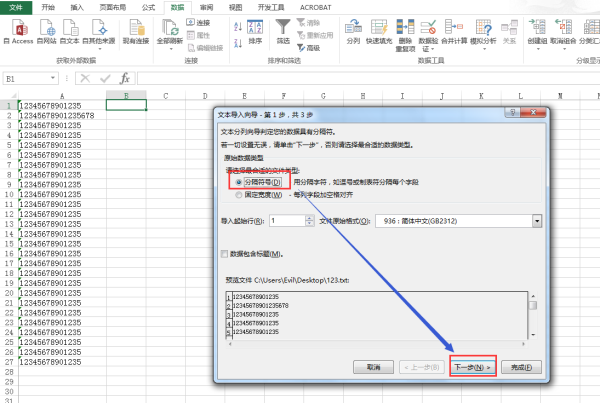The image size is (600, 403).
Task: Click into the formula bar
Action: tap(367, 78)
